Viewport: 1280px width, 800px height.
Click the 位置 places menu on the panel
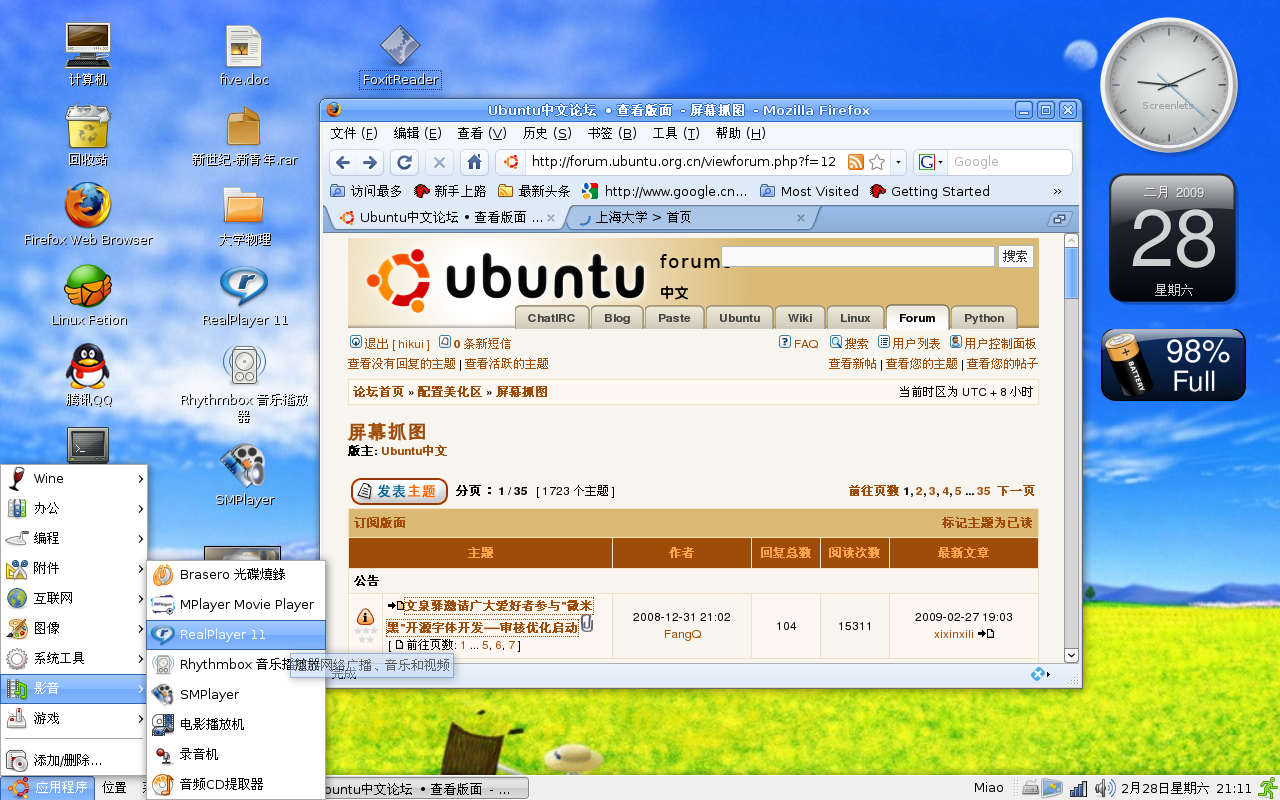pos(114,788)
